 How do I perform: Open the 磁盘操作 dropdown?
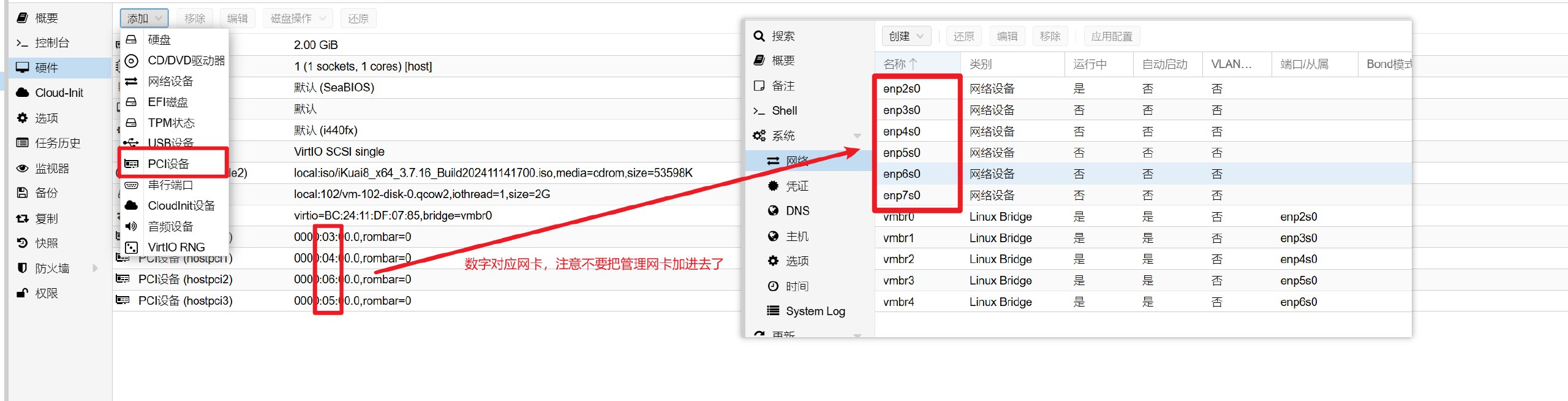(298, 18)
